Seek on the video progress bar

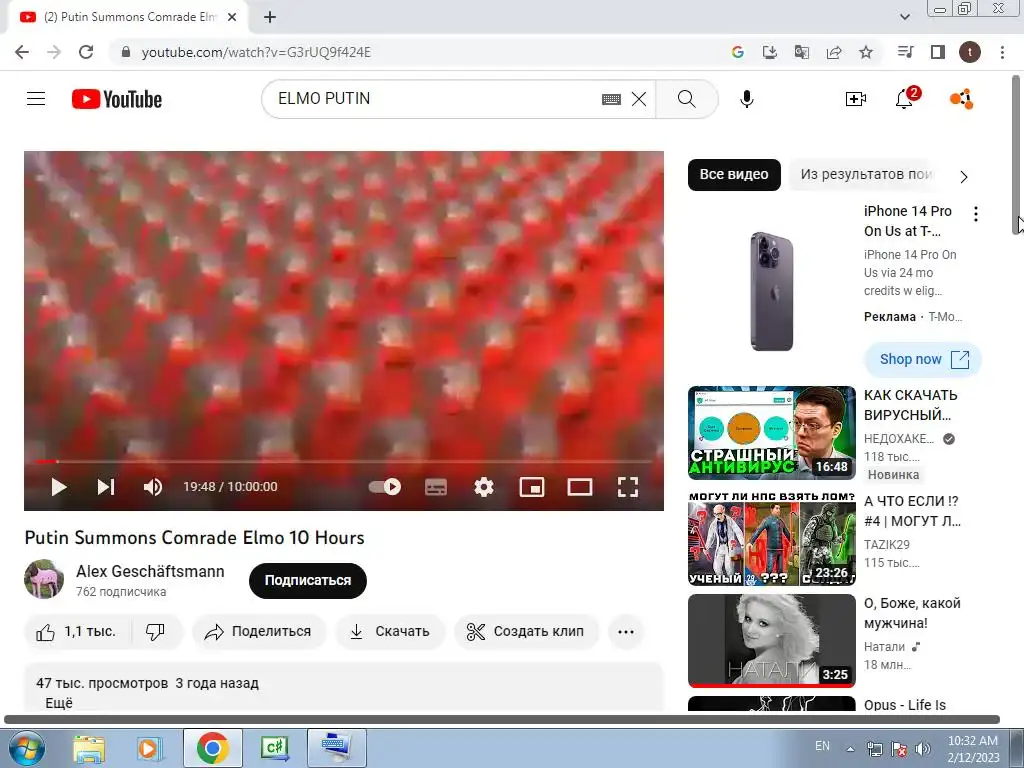[x=344, y=462]
